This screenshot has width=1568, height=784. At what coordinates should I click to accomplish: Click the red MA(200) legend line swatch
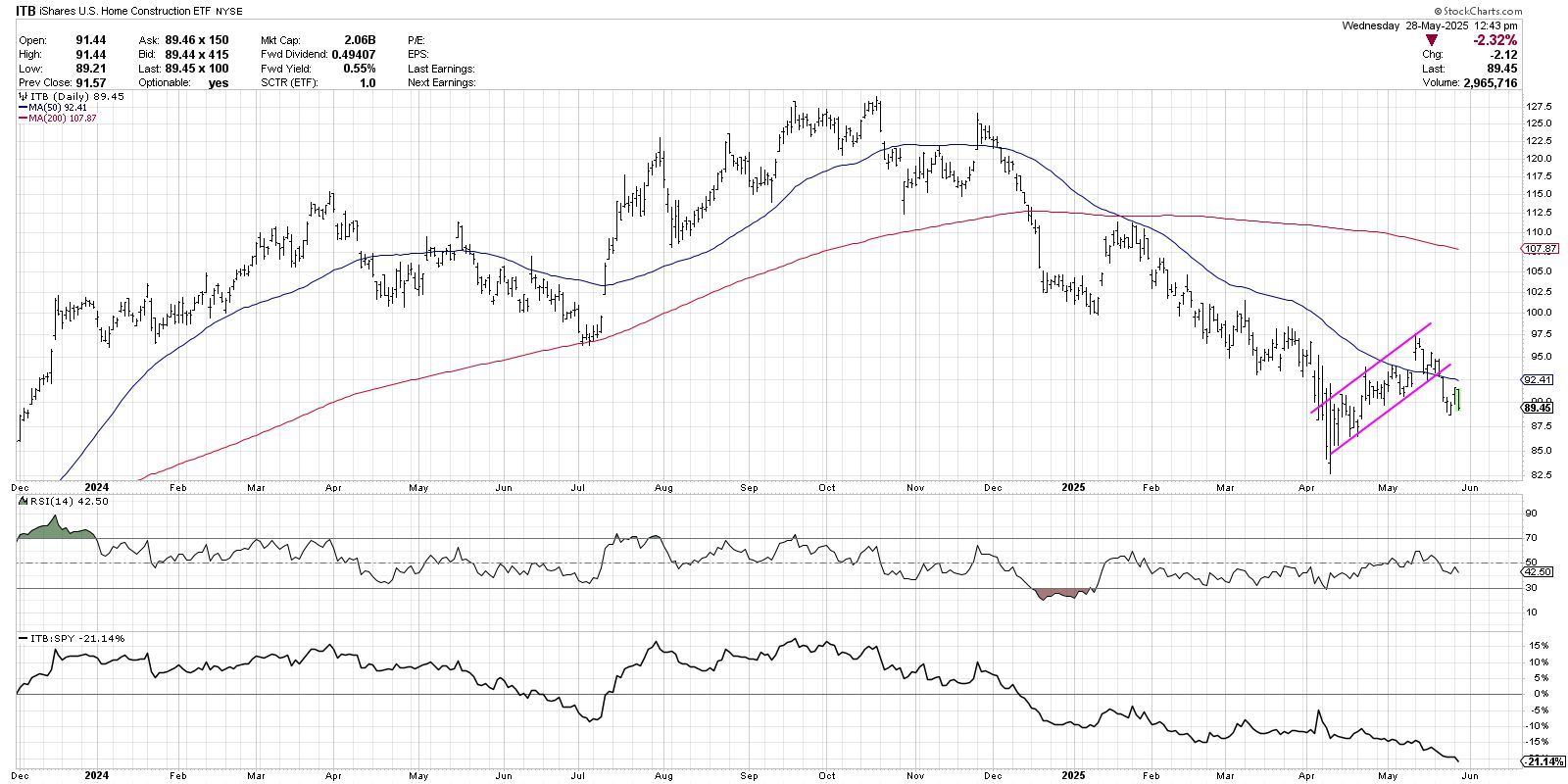(24, 118)
